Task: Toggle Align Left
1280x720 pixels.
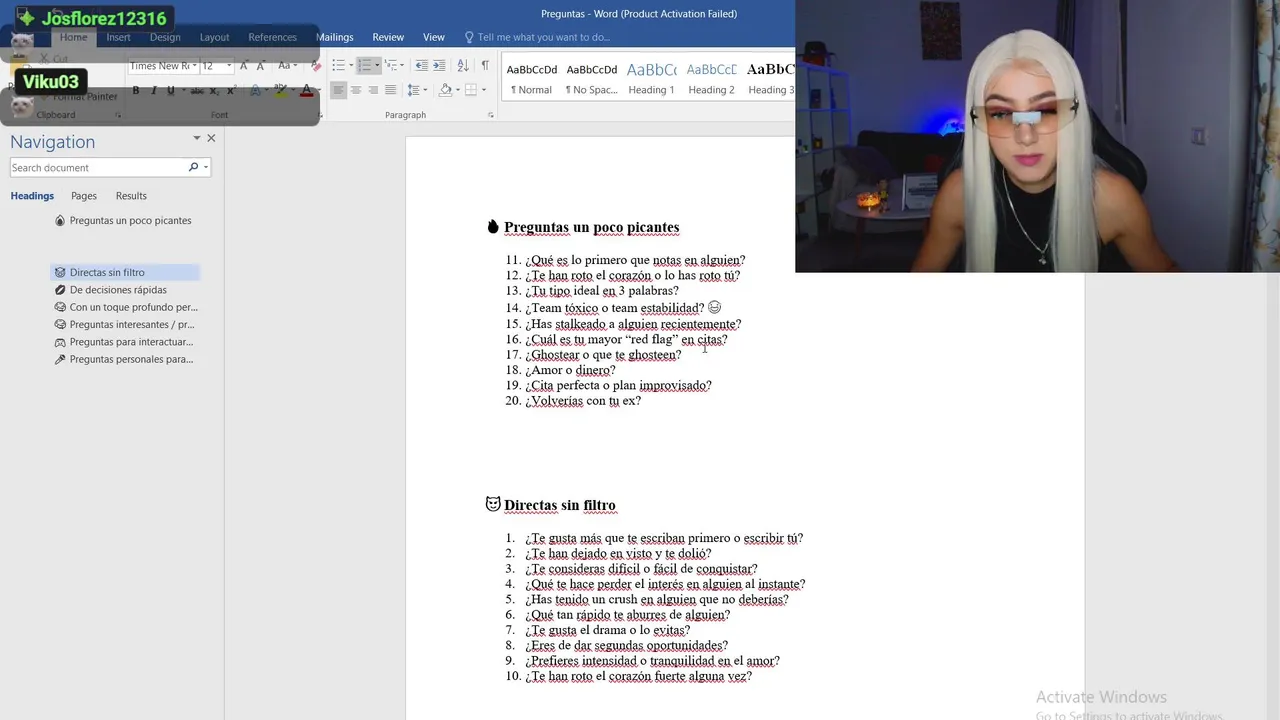Action: point(338,90)
